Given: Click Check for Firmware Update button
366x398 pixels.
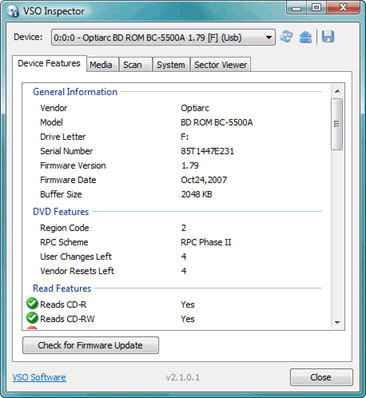Looking at the screenshot, I should (90, 345).
